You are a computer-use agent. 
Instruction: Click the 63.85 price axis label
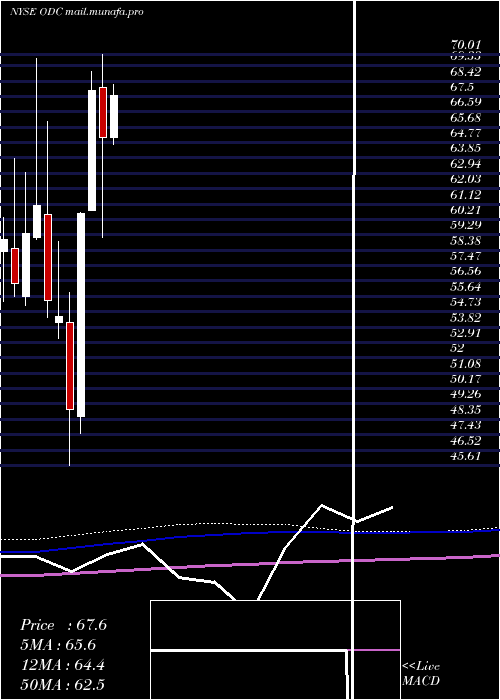(x=466, y=148)
